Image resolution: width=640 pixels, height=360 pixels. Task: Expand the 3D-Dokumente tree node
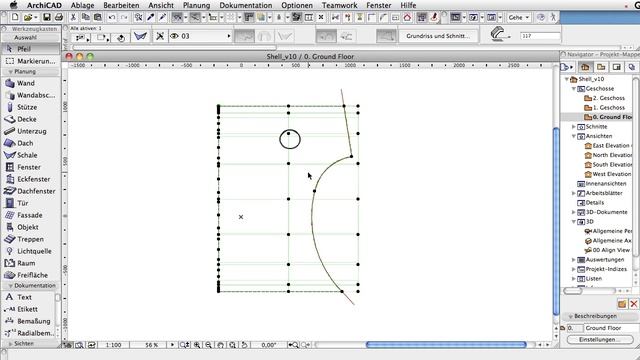pos(573,212)
